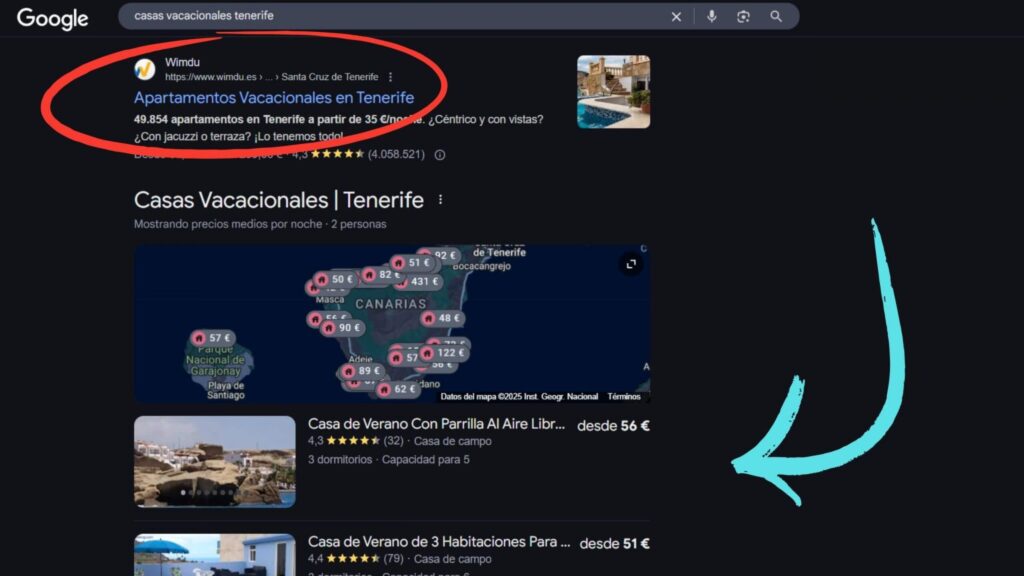Select the 51 € map pin
Viewport: 1024px width, 576px height.
(x=413, y=263)
